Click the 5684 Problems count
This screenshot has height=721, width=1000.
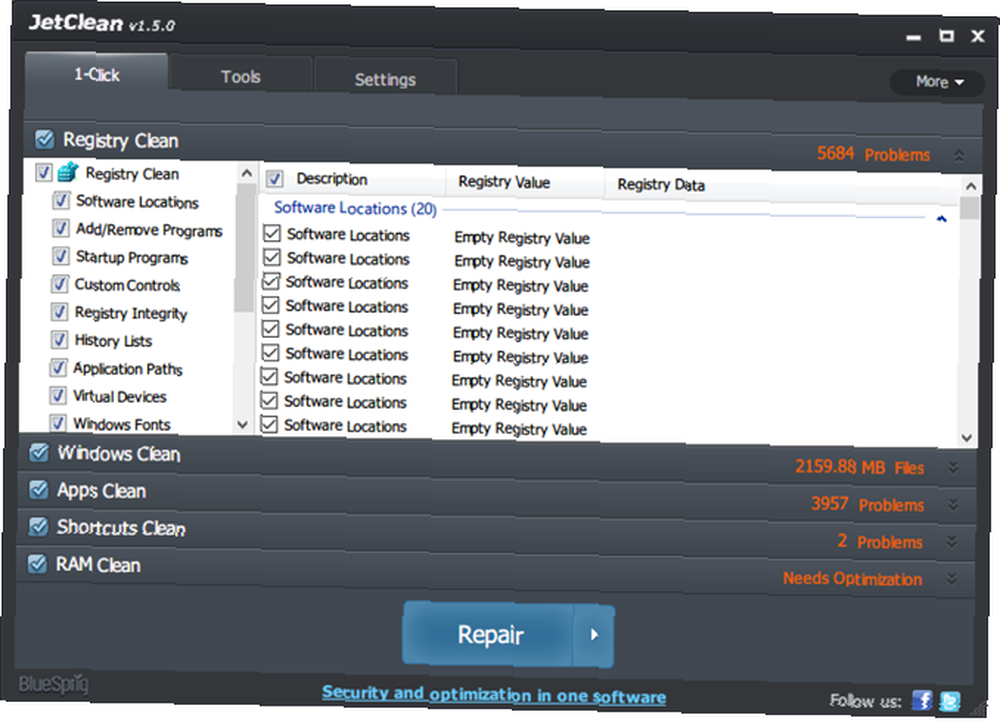[873, 154]
